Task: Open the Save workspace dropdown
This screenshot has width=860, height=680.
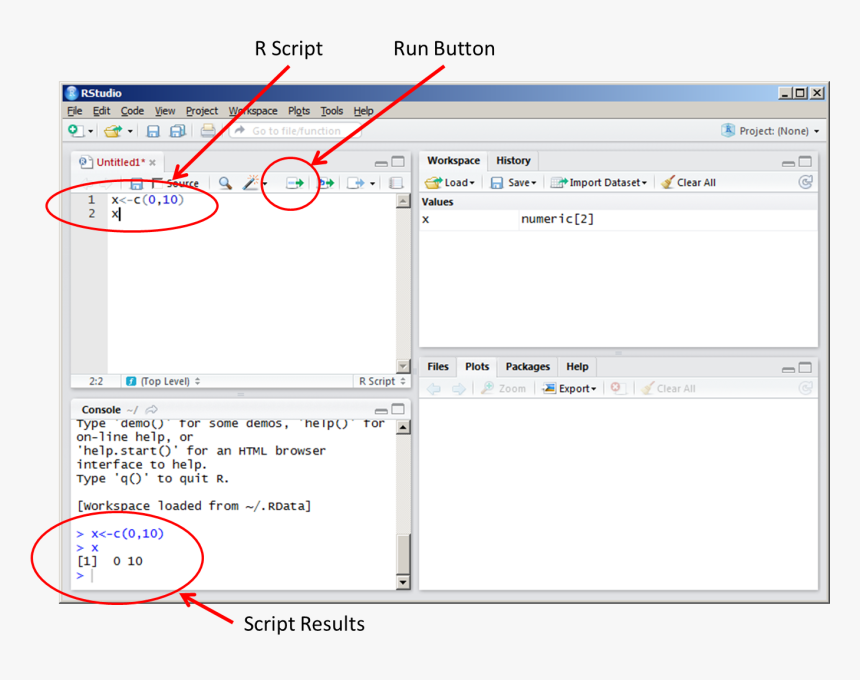Action: 513,183
